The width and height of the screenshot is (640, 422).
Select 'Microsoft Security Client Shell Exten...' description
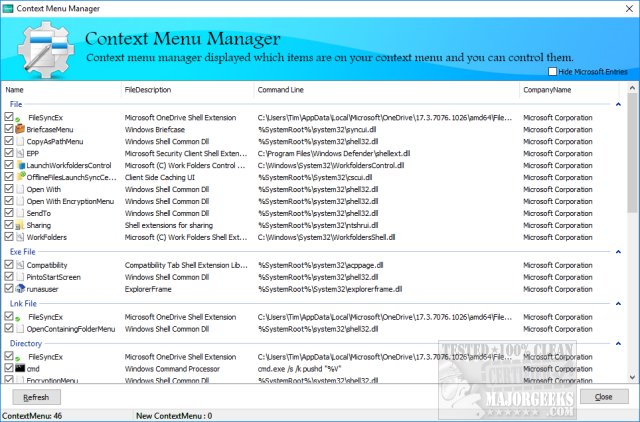point(186,153)
